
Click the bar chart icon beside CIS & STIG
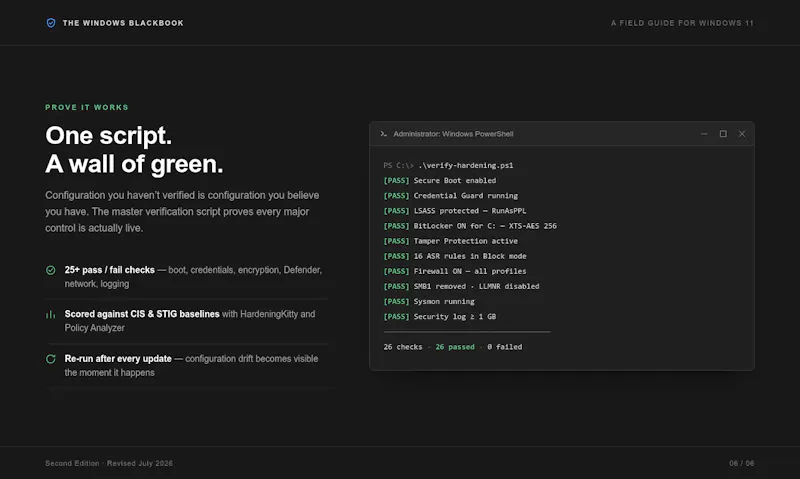(x=51, y=315)
